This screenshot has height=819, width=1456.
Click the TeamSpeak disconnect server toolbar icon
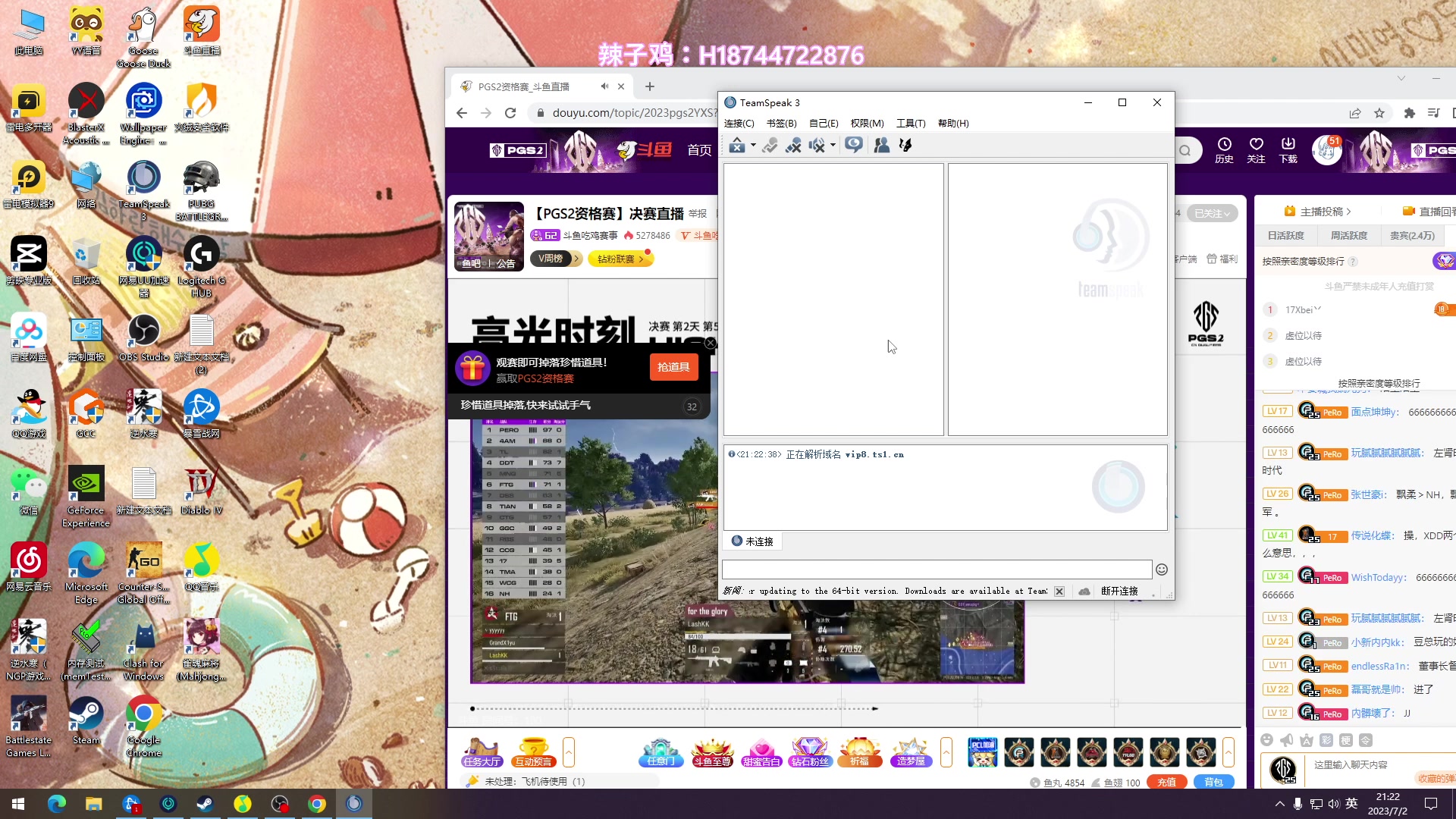736,145
